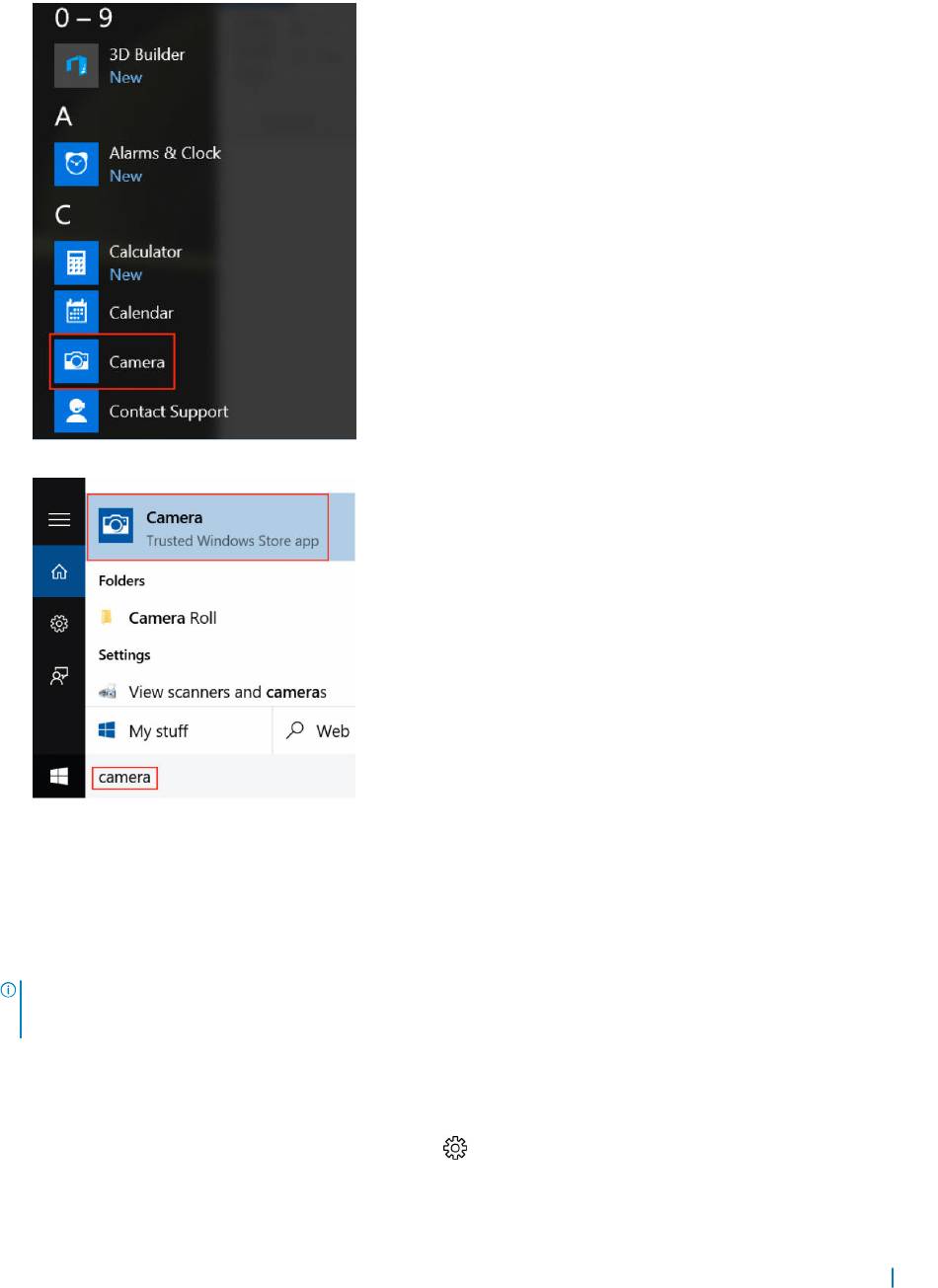The image size is (938, 1288).
Task: Open the Contact Support icon
Action: click(x=76, y=412)
